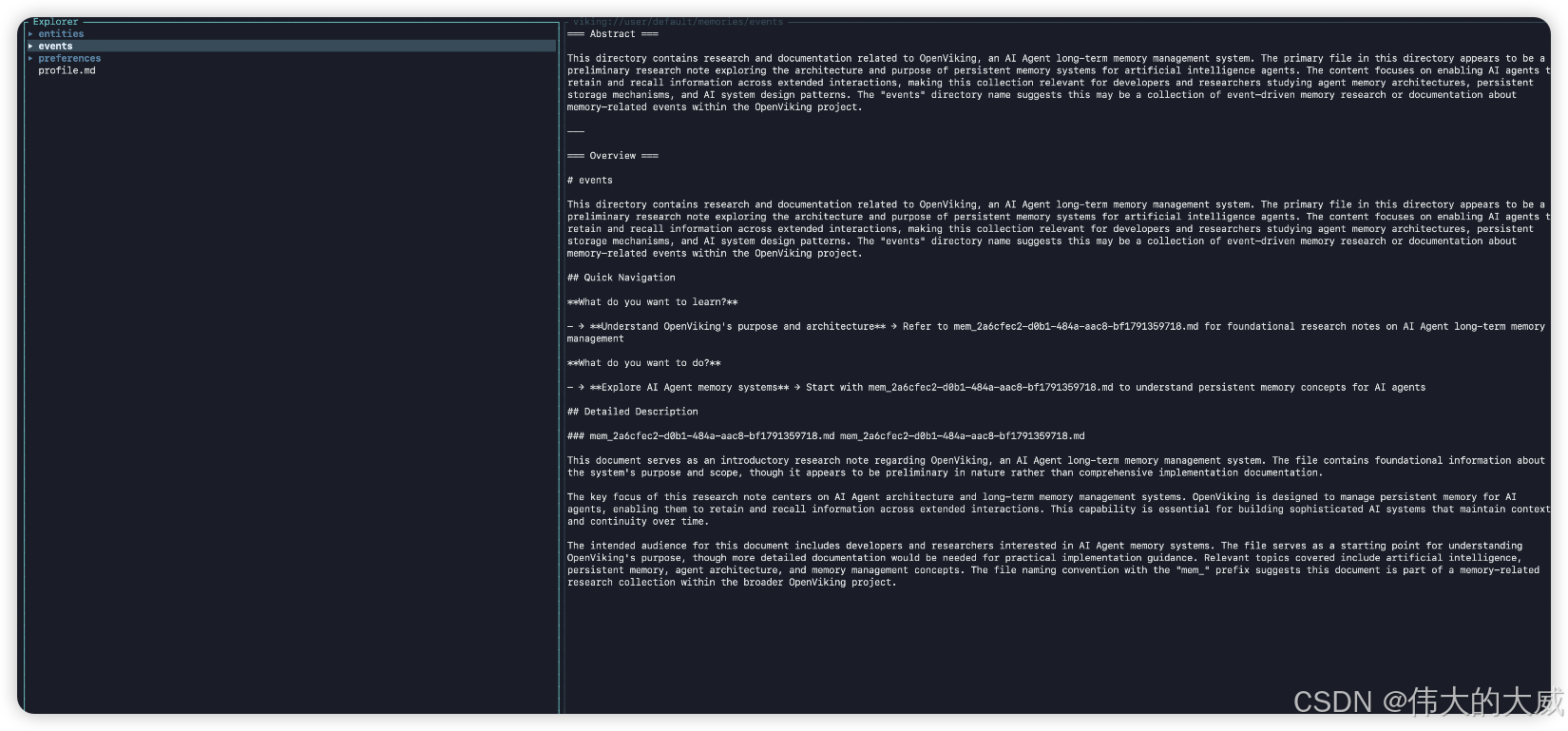Viewport: 1568px width, 731px height.
Task: Select the events tree item
Action: pyautogui.click(x=55, y=47)
